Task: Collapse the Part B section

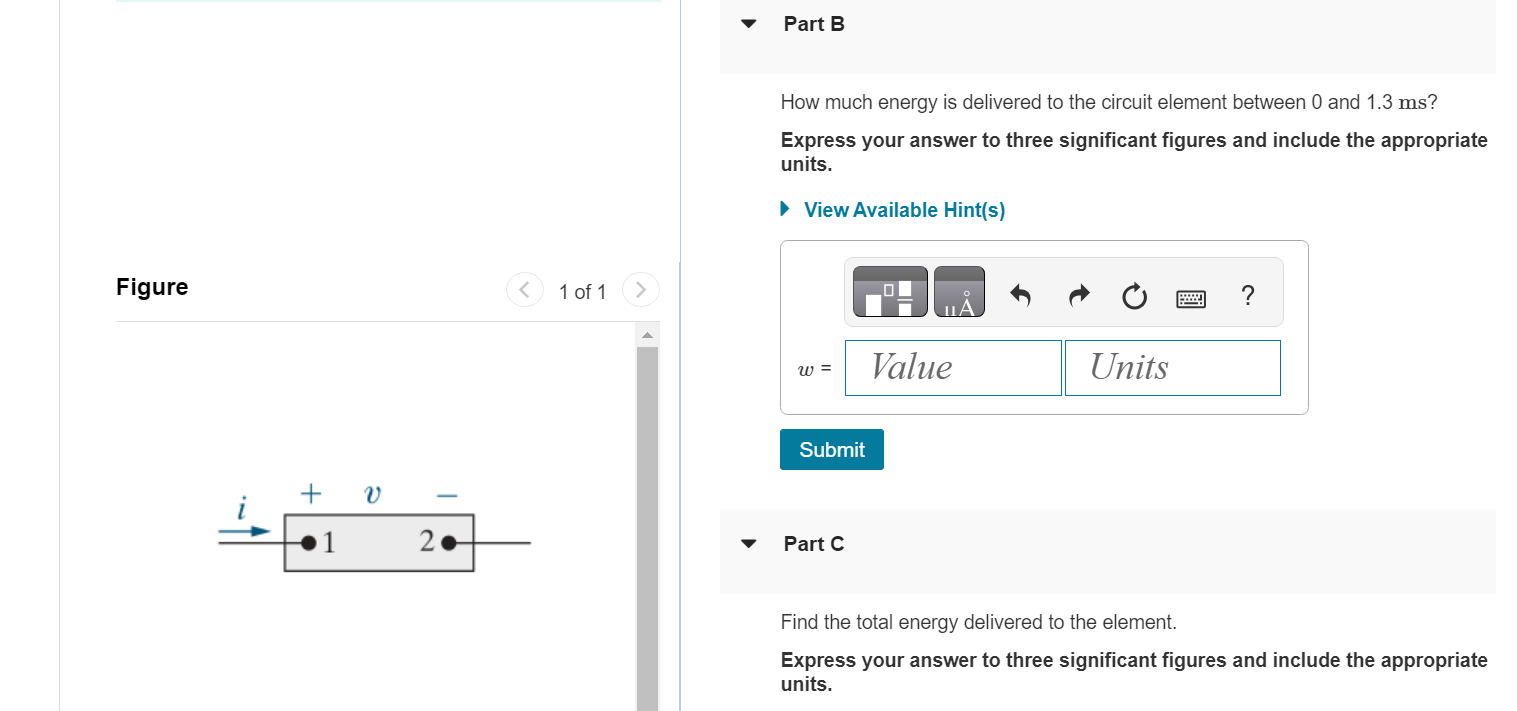Action: click(748, 23)
